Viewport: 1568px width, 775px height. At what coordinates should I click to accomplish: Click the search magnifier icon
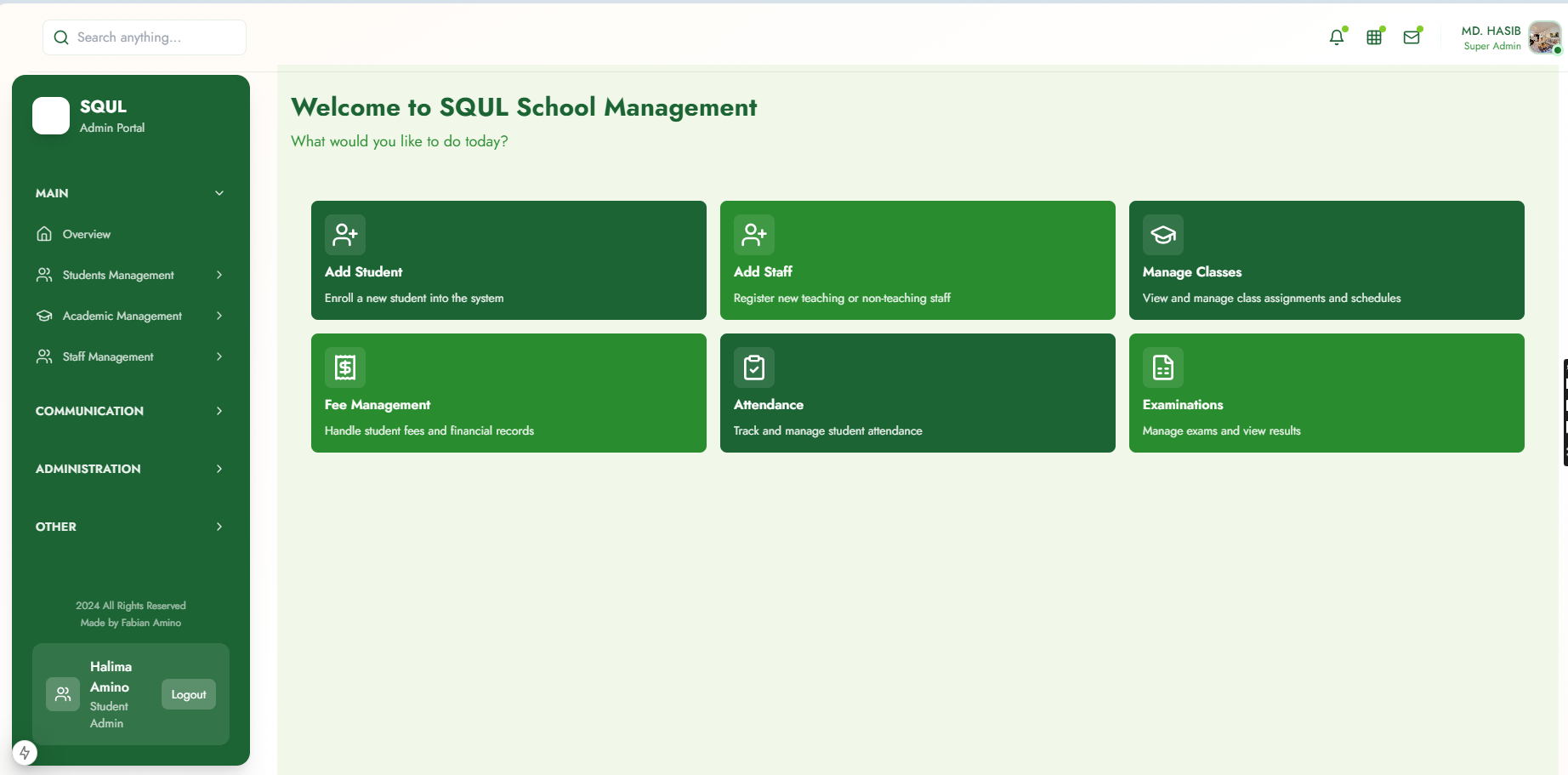61,37
